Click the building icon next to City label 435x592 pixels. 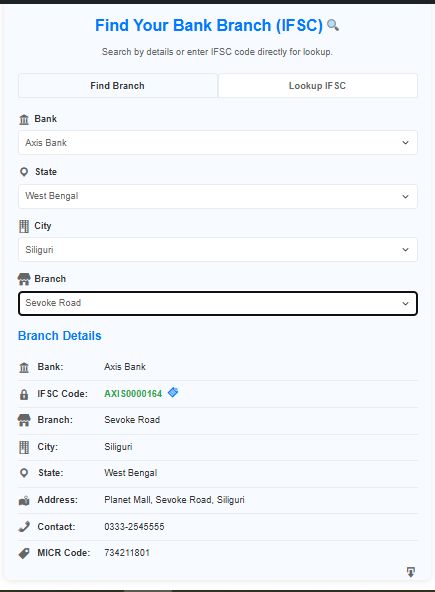point(24,226)
